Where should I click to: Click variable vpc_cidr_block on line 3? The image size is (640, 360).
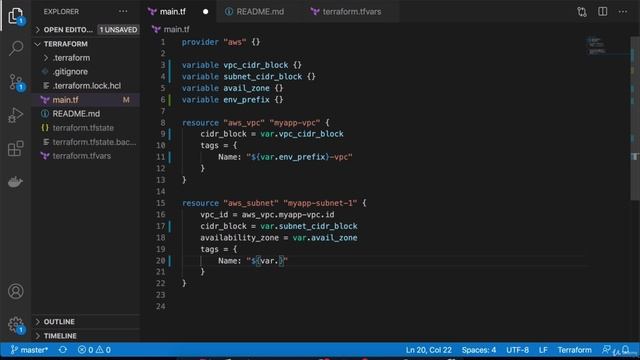[242, 65]
